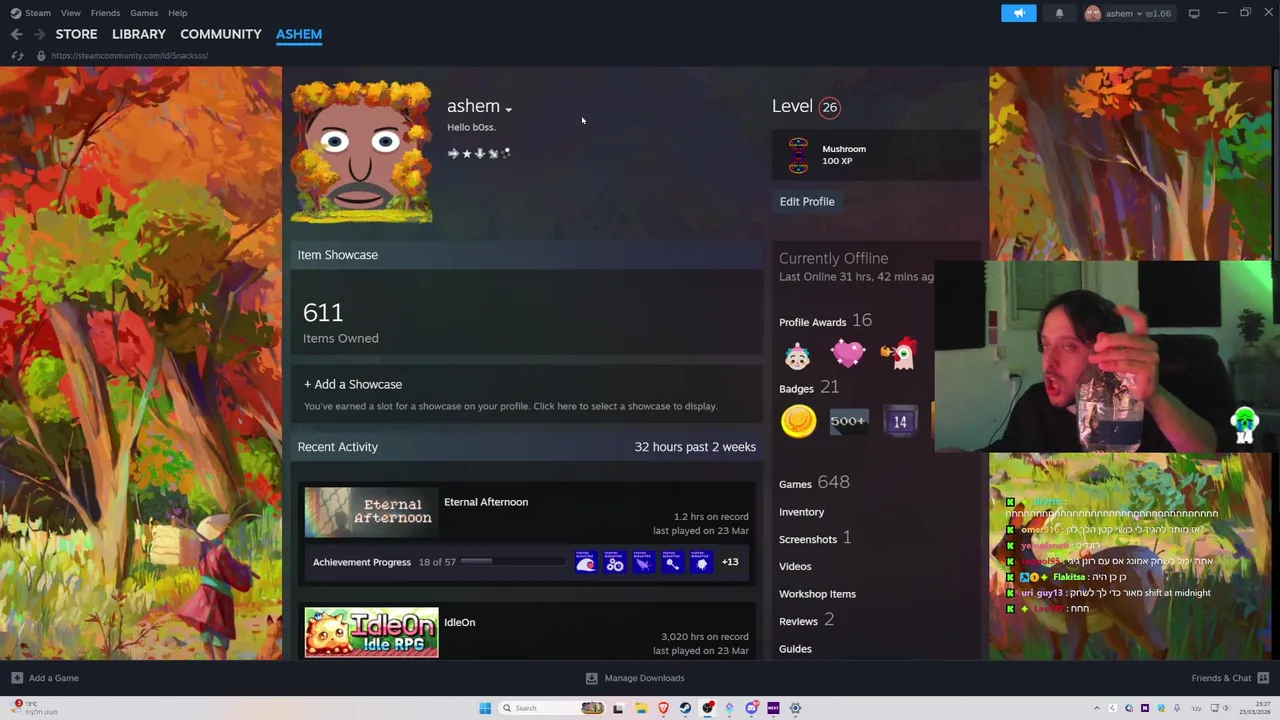This screenshot has width=1280, height=720.
Task: Go back with the left arrow
Action: click(17, 34)
